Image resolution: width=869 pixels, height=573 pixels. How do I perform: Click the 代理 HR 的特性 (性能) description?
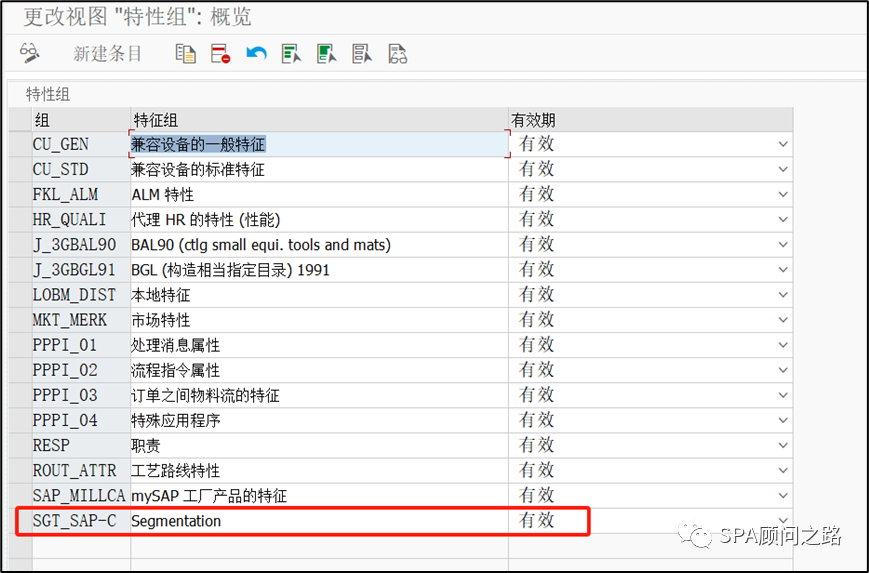(319, 219)
